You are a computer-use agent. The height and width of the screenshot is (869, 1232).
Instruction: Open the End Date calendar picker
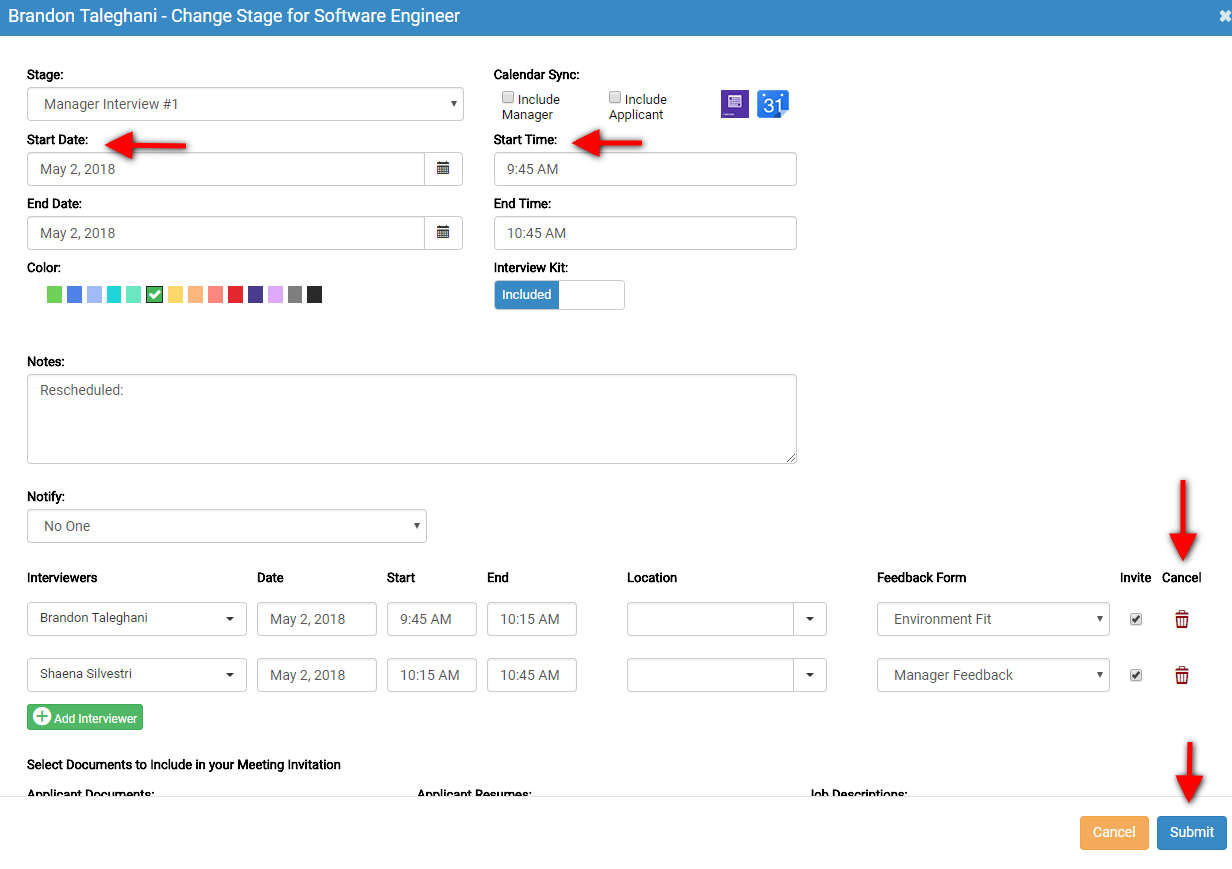pyautogui.click(x=443, y=233)
